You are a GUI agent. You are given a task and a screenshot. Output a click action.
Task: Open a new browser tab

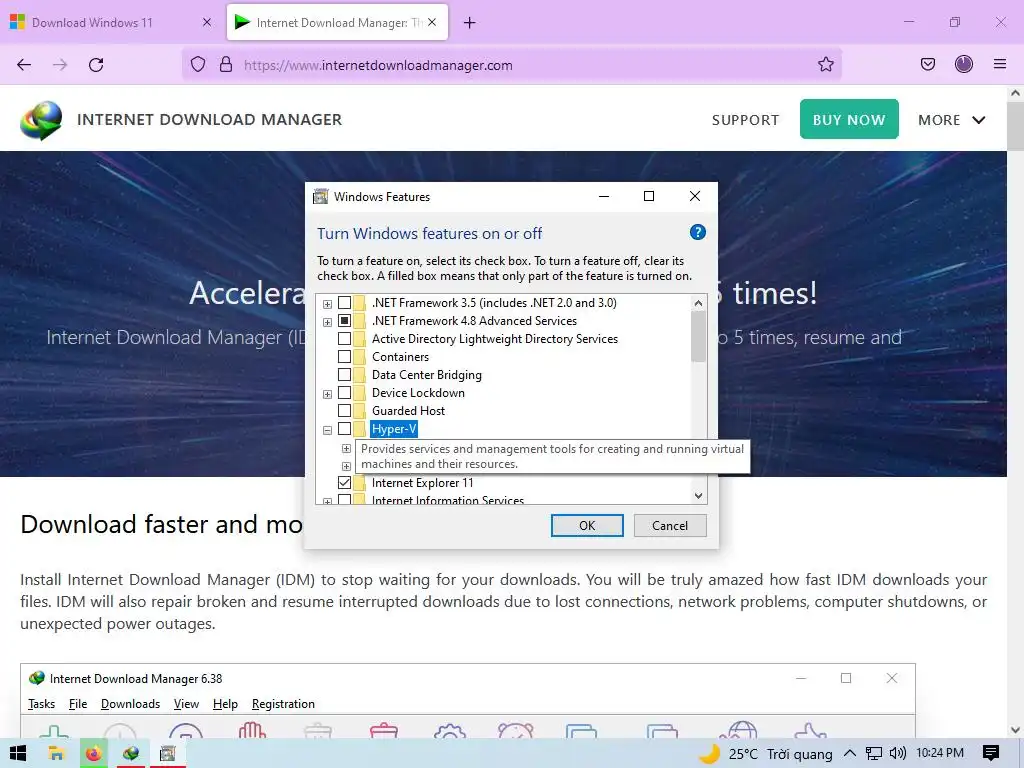coord(470,23)
